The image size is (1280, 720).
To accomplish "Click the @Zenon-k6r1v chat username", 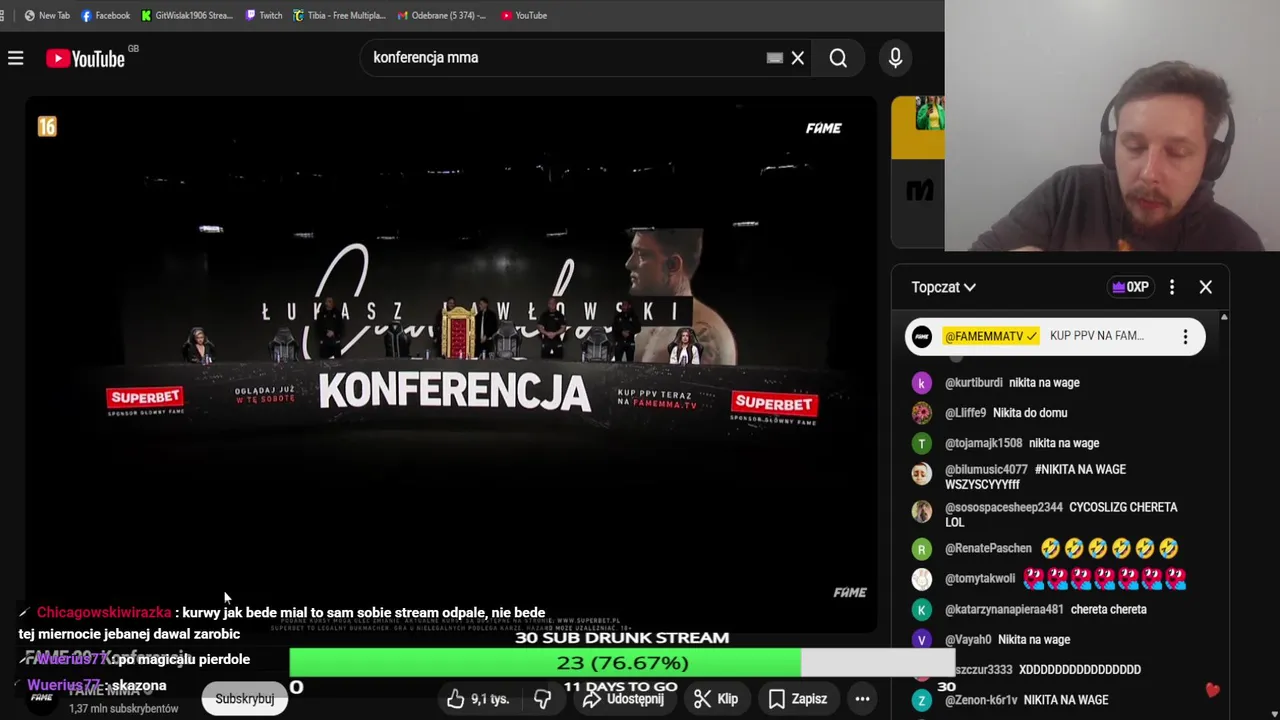I will pyautogui.click(x=981, y=700).
